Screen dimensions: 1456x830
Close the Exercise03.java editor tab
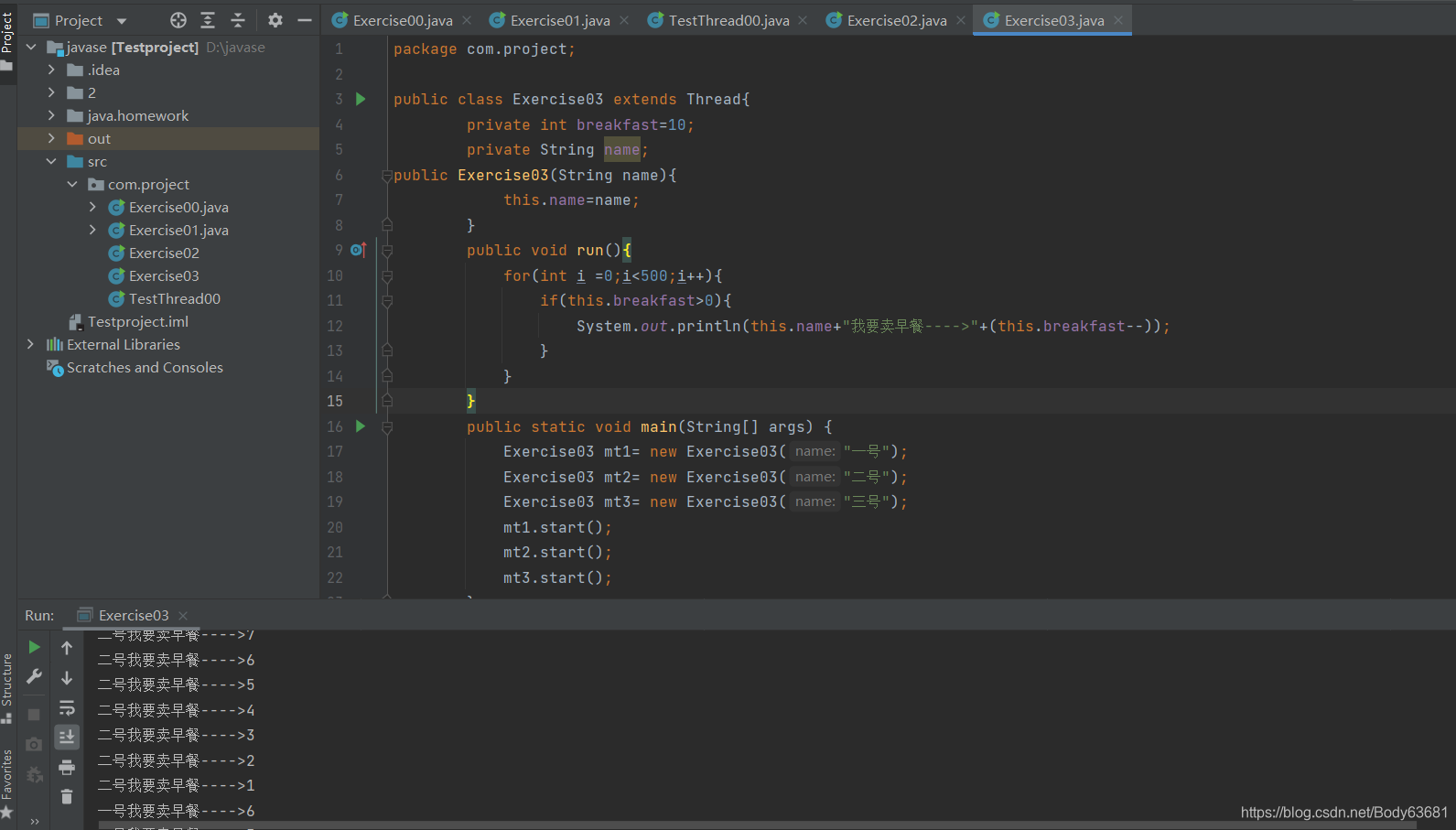pyautogui.click(x=1118, y=20)
